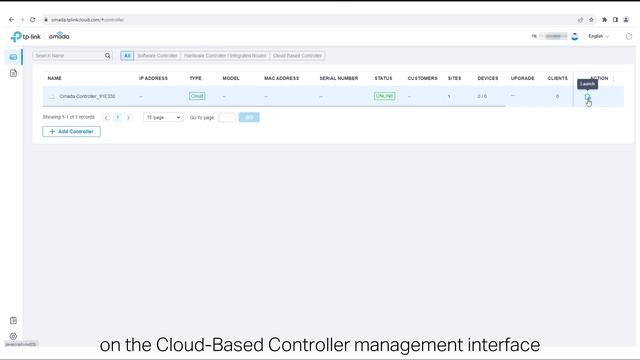Click the Omada page refresh icon
640x360 pixels.
pyautogui.click(x=629, y=36)
